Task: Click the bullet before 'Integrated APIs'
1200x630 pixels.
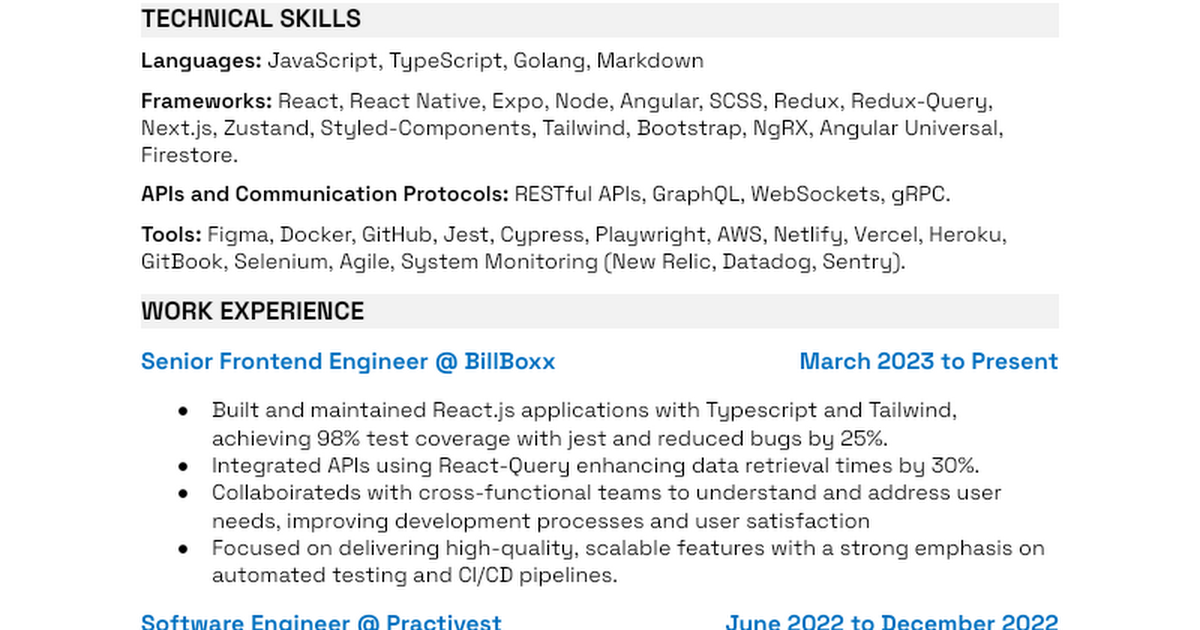Action: coord(183,465)
